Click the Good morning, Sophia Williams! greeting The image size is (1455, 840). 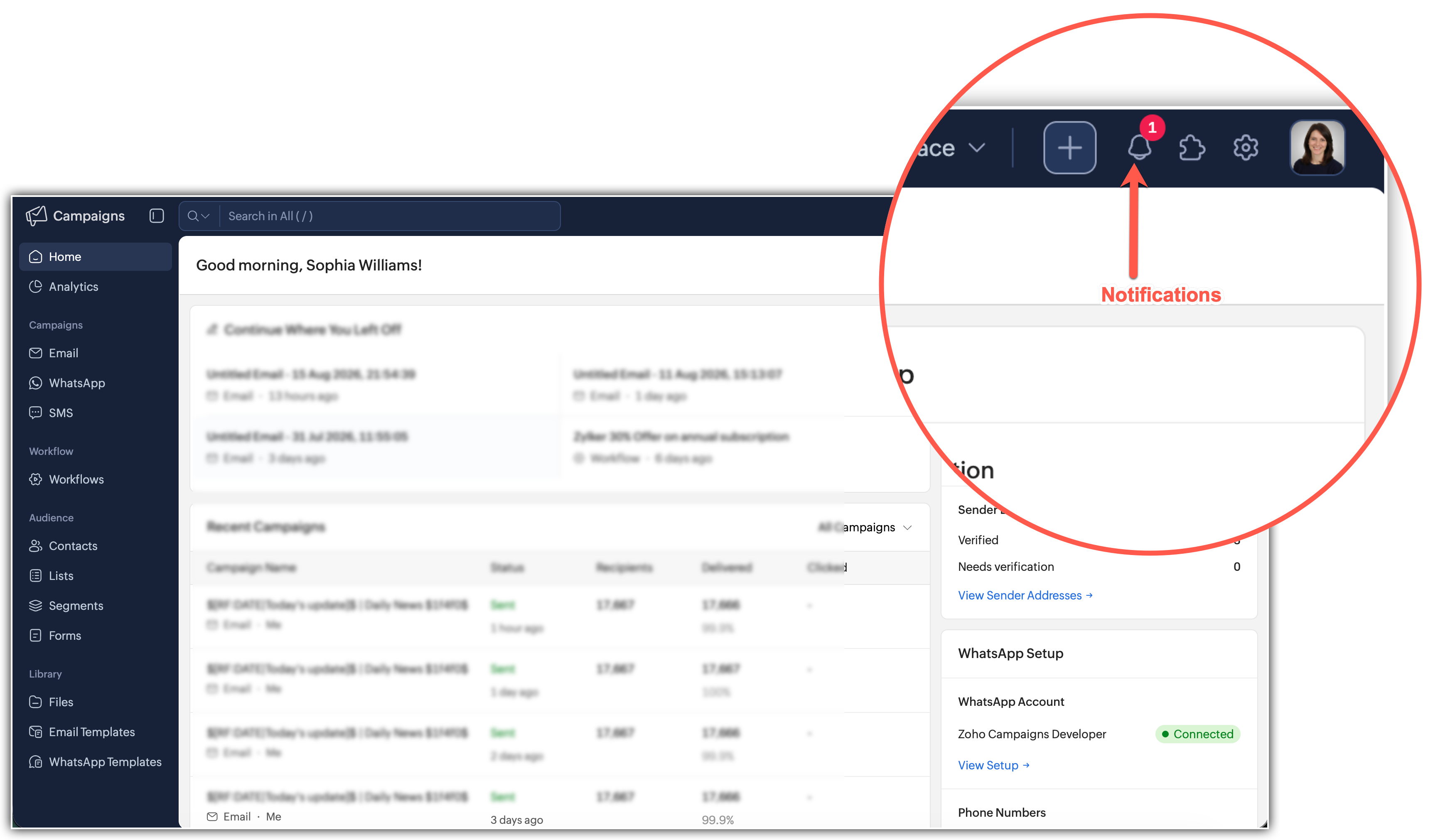(309, 265)
